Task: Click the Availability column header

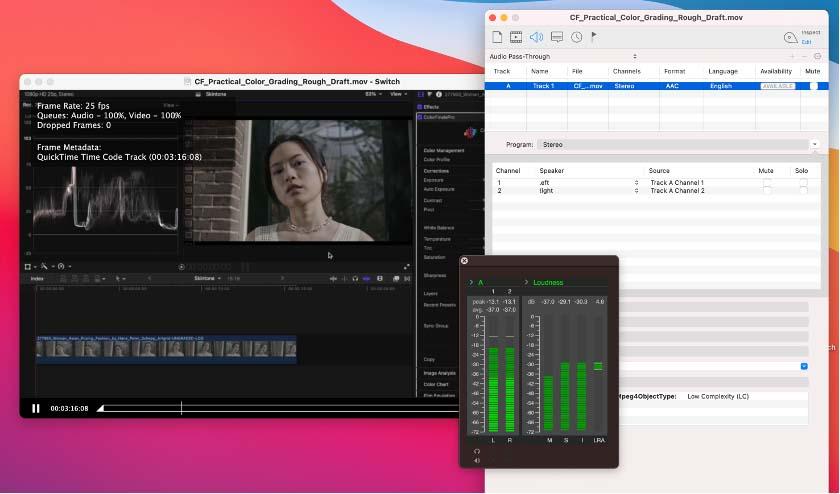Action: [776, 71]
